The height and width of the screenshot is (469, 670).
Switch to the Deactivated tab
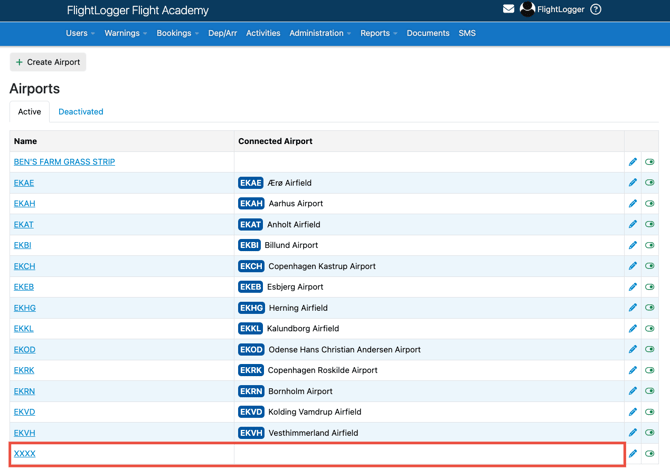pyautogui.click(x=81, y=112)
